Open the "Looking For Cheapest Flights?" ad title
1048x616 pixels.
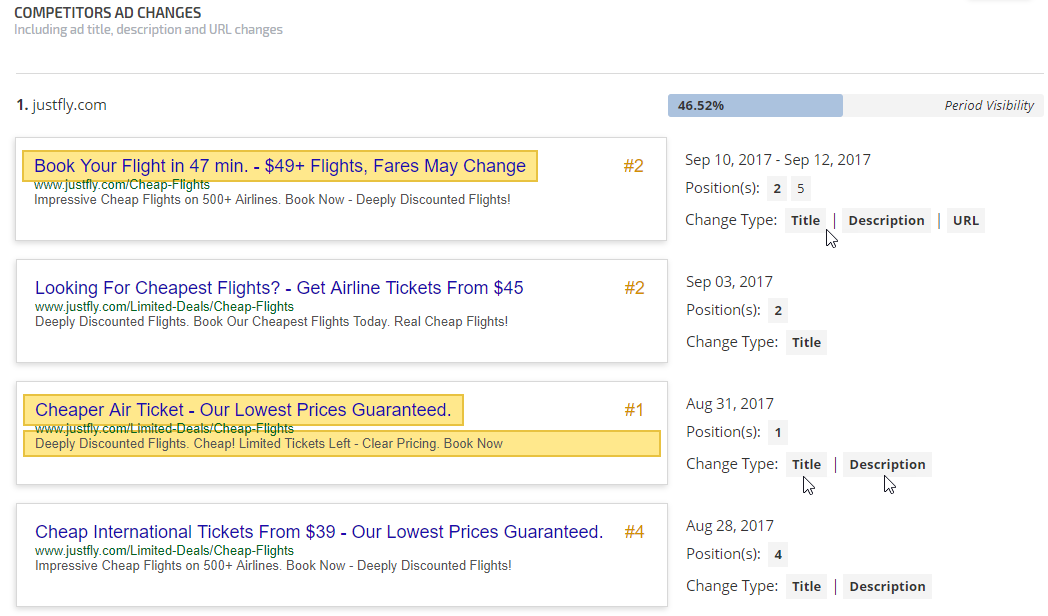[x=279, y=288]
